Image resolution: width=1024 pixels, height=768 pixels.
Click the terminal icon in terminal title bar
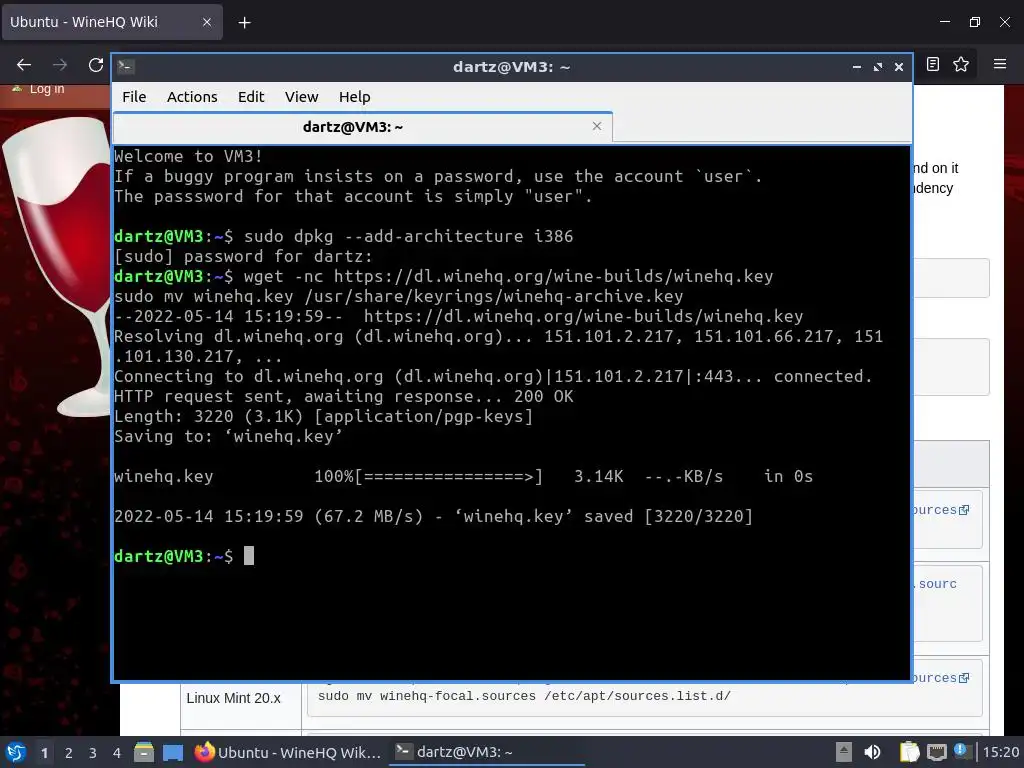[x=126, y=67]
